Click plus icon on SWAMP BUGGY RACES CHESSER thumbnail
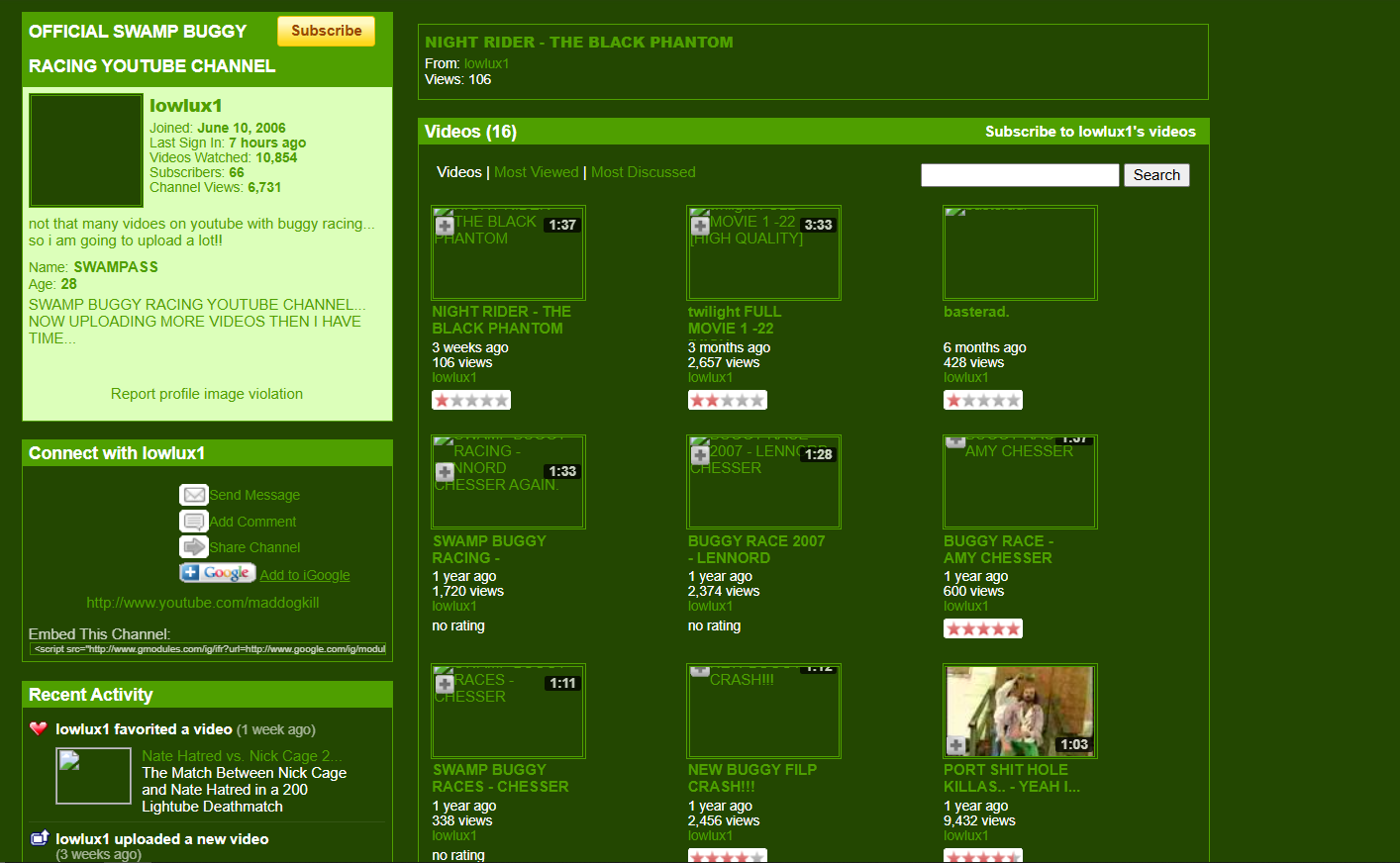Screen dimensions: 1400x863 click(445, 684)
